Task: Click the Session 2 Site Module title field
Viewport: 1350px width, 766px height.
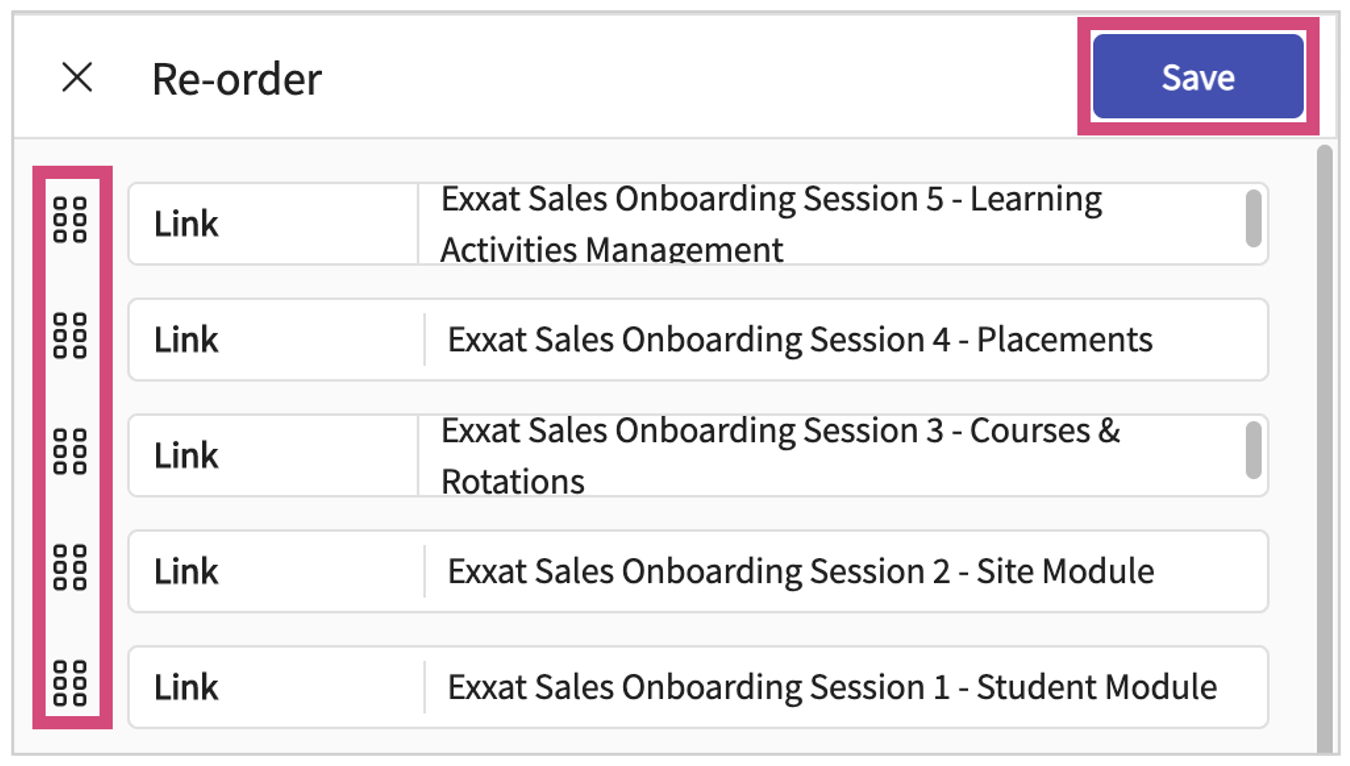Action: pos(800,572)
